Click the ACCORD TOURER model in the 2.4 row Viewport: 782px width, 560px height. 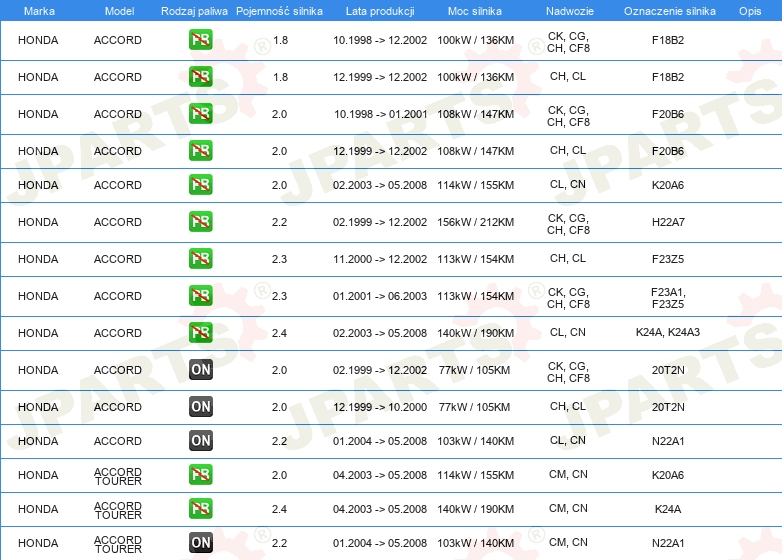pos(118,509)
